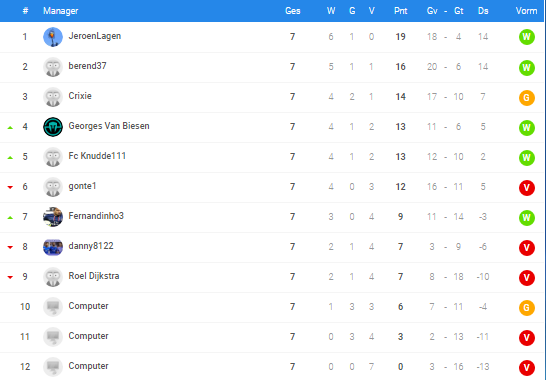Screen dimensions: 546x380
Task: Click the red down arrow beside rank 8
Action: point(10,247)
